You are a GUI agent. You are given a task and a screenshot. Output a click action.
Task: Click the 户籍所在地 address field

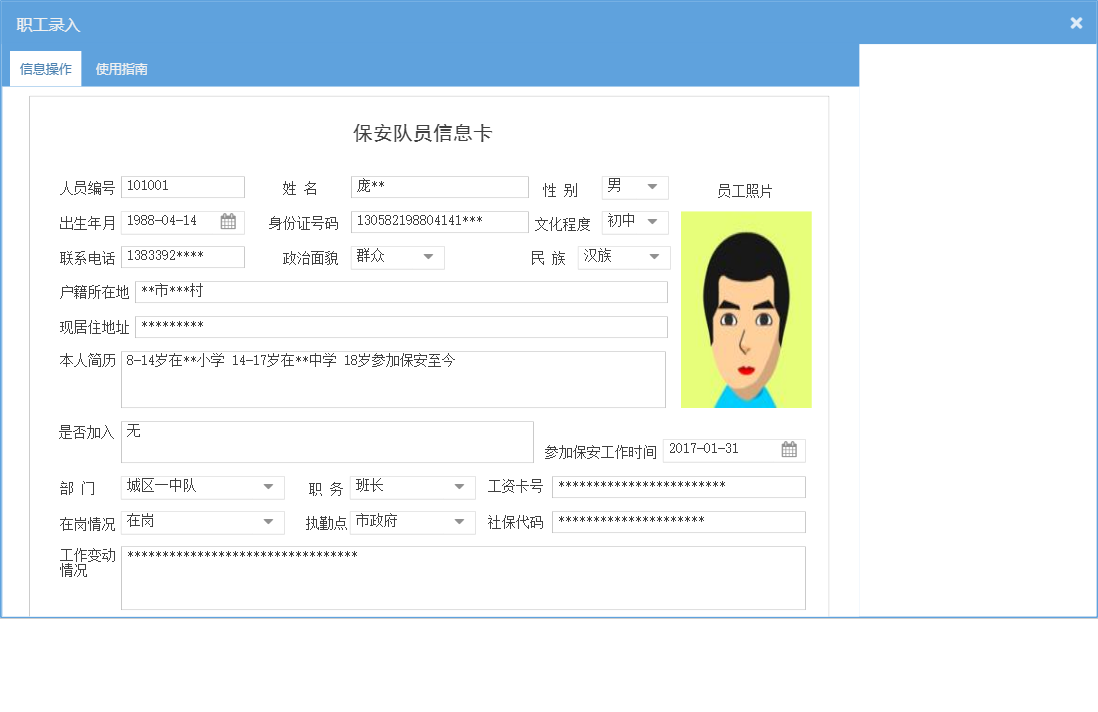394,291
